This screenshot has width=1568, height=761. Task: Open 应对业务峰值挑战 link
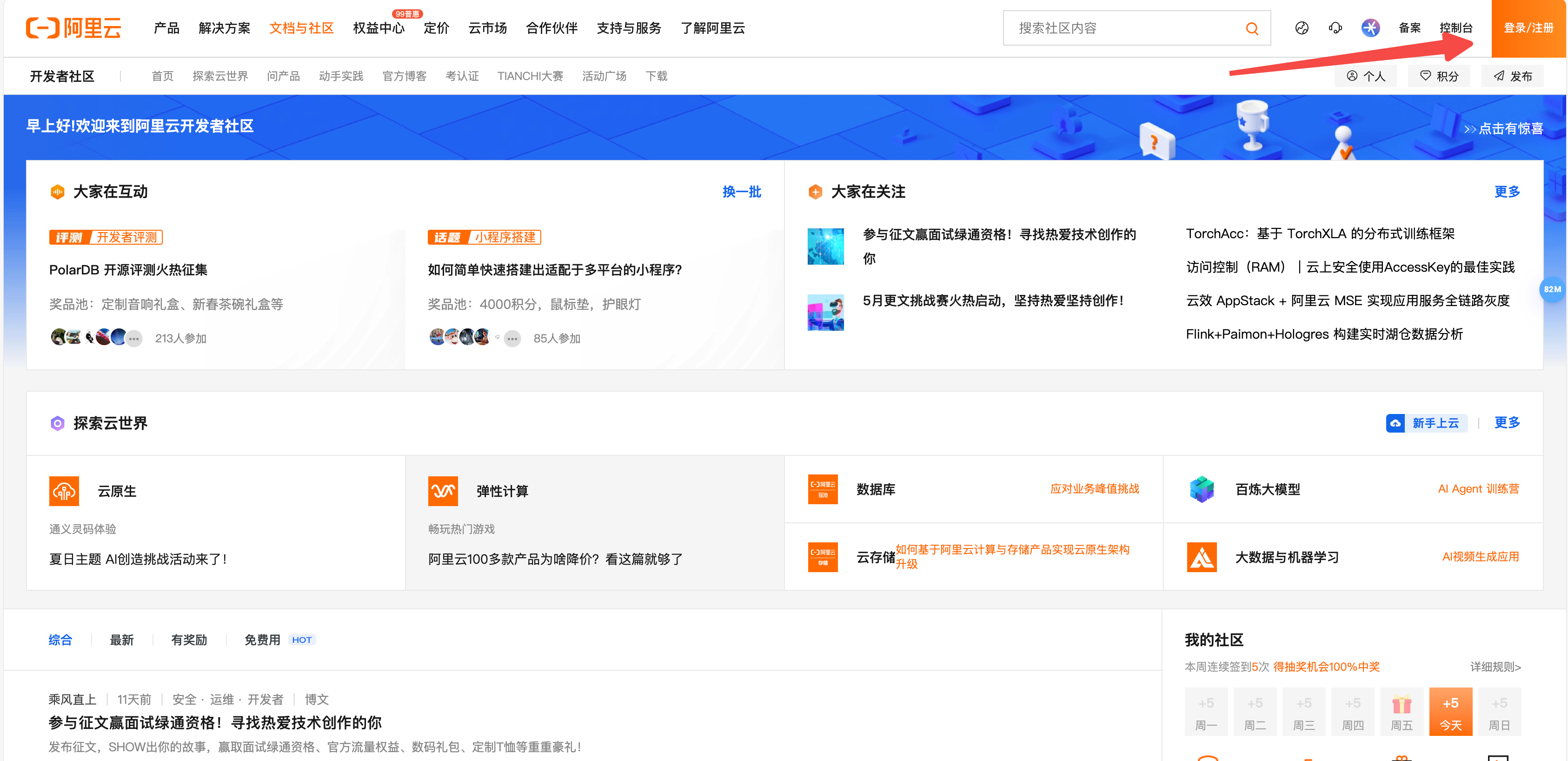point(1095,489)
